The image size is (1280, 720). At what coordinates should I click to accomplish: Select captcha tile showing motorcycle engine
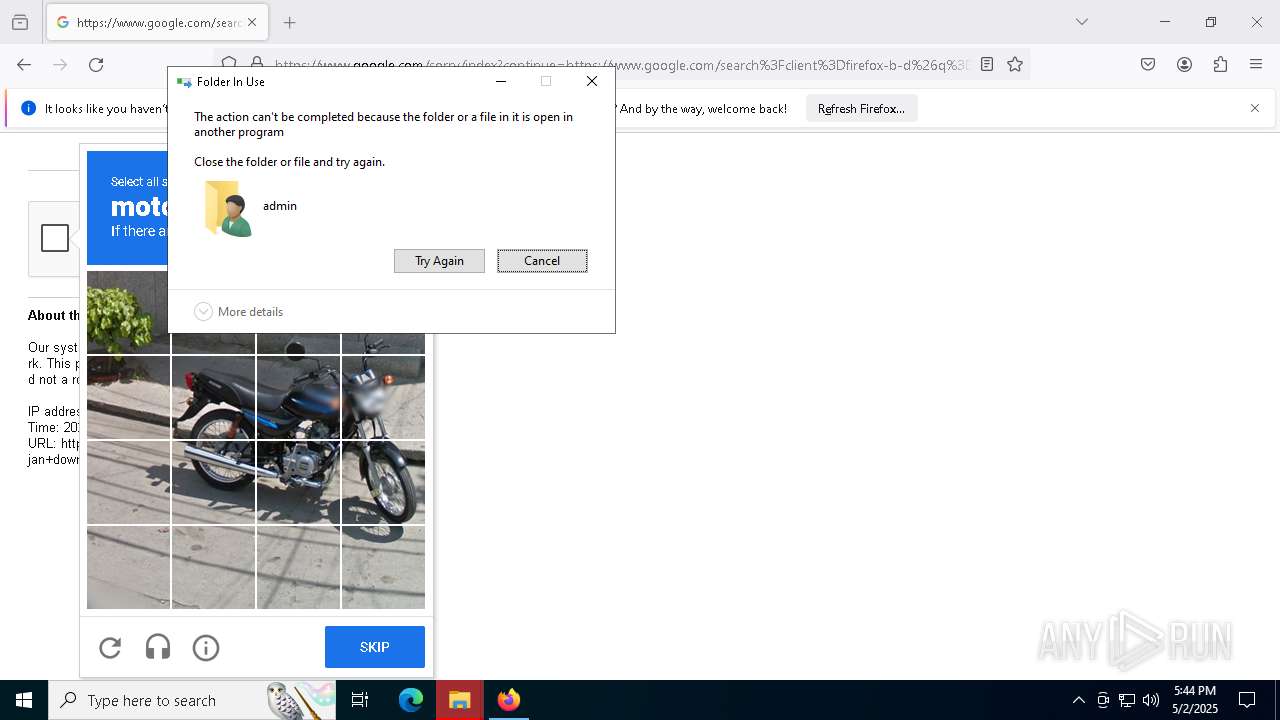click(298, 483)
